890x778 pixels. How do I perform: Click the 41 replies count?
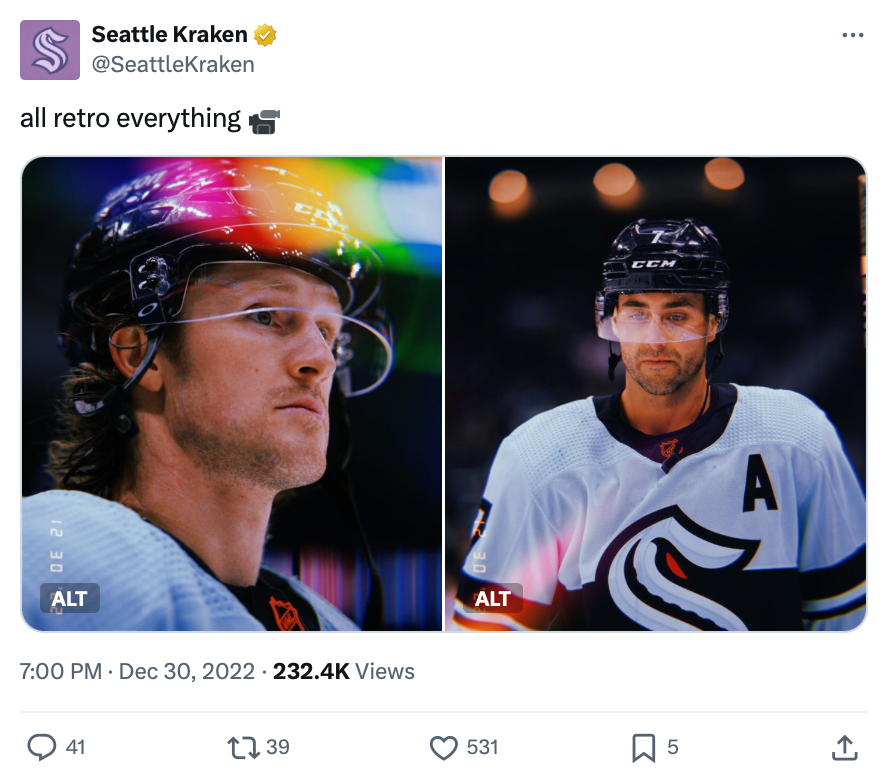pyautogui.click(x=75, y=747)
